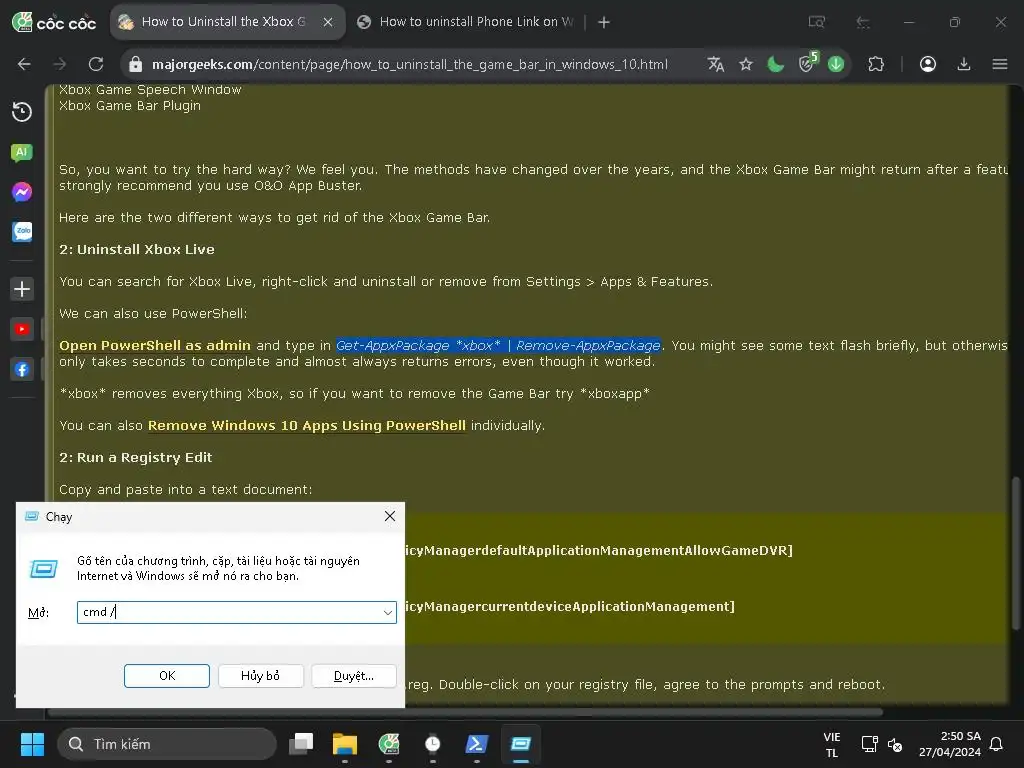
Task: Close the Chạy dialog
Action: pyautogui.click(x=390, y=516)
